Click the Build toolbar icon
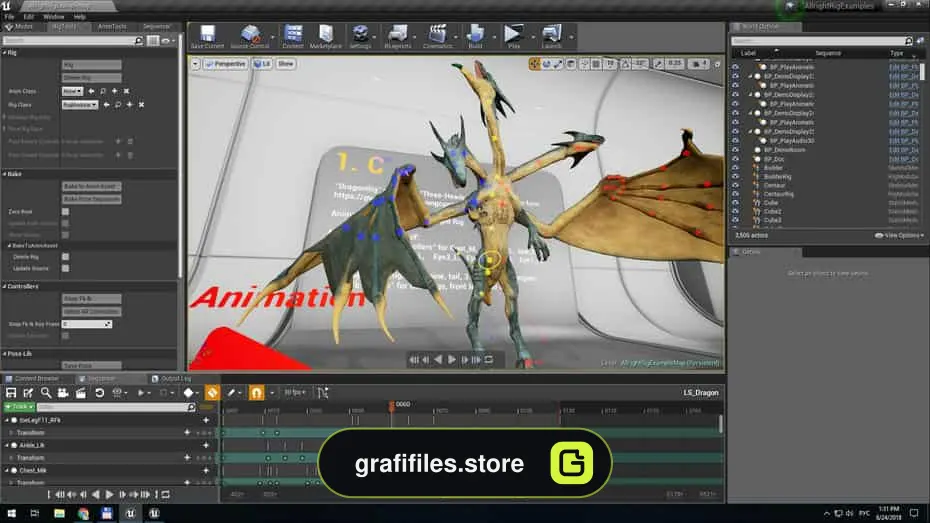This screenshot has width=930, height=523. 476,37
